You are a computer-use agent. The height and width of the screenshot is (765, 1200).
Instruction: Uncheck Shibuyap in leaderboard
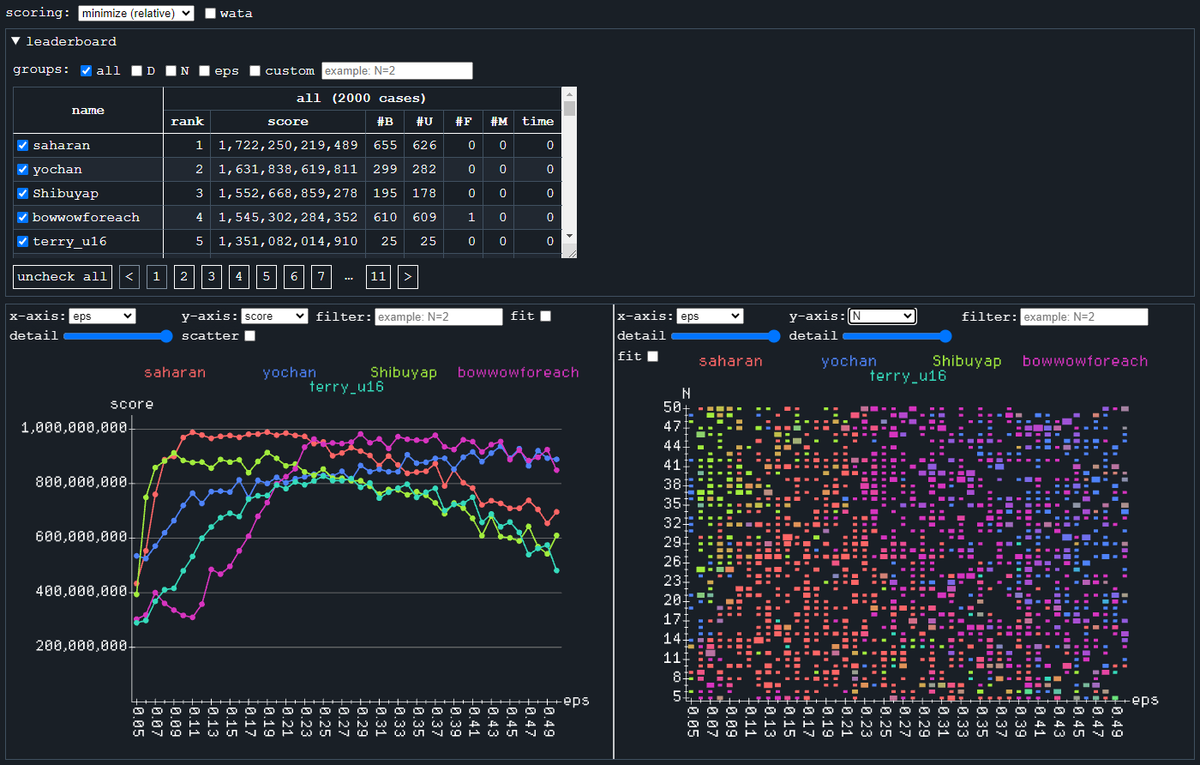click(23, 193)
